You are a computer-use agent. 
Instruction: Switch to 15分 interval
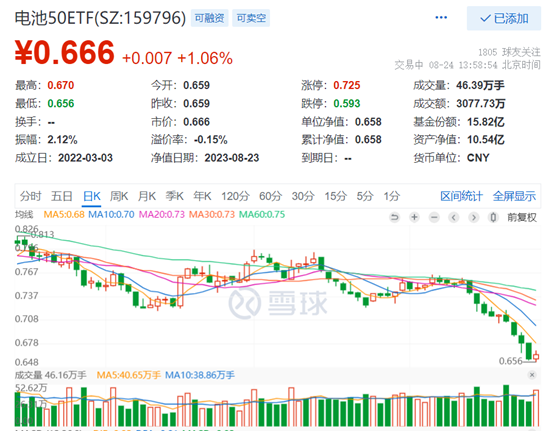pyautogui.click(x=335, y=196)
